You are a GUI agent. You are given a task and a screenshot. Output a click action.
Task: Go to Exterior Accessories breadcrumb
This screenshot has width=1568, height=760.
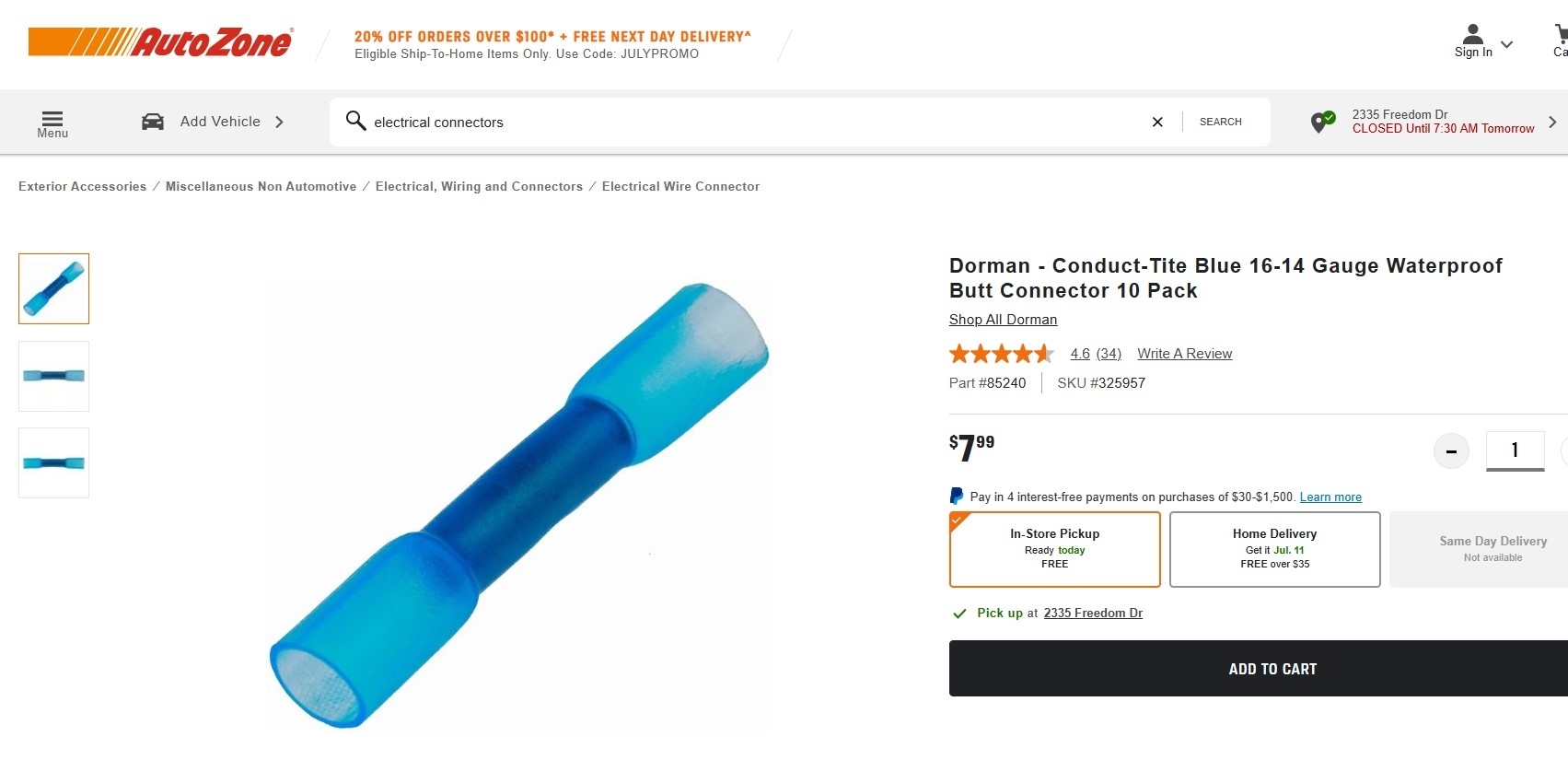82,186
